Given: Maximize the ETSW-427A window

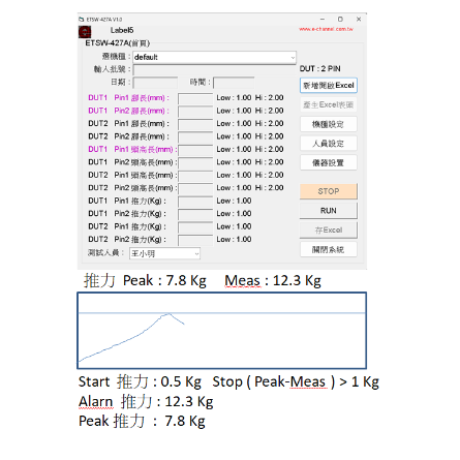Looking at the screenshot, I should (340, 19).
